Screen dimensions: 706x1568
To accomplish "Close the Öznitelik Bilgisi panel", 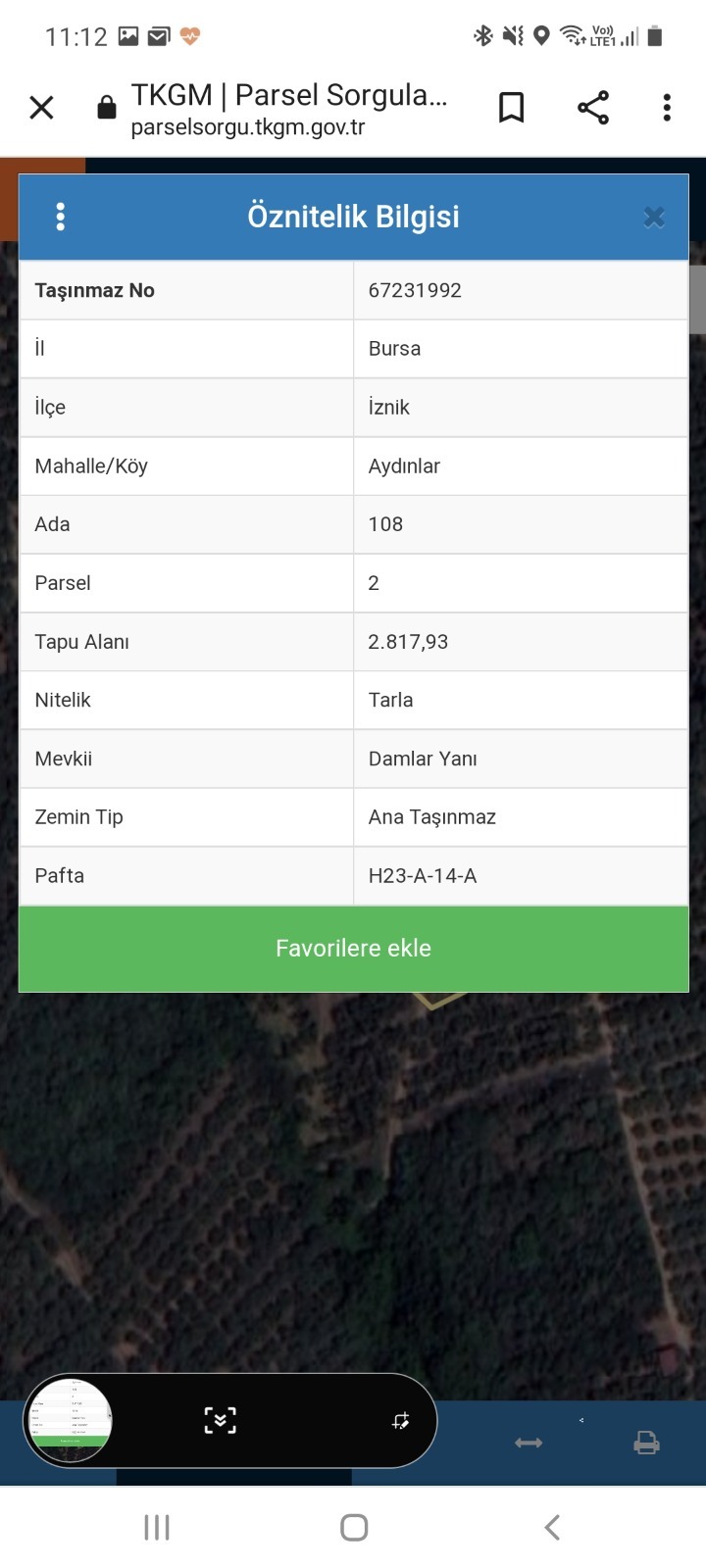I will point(654,218).
